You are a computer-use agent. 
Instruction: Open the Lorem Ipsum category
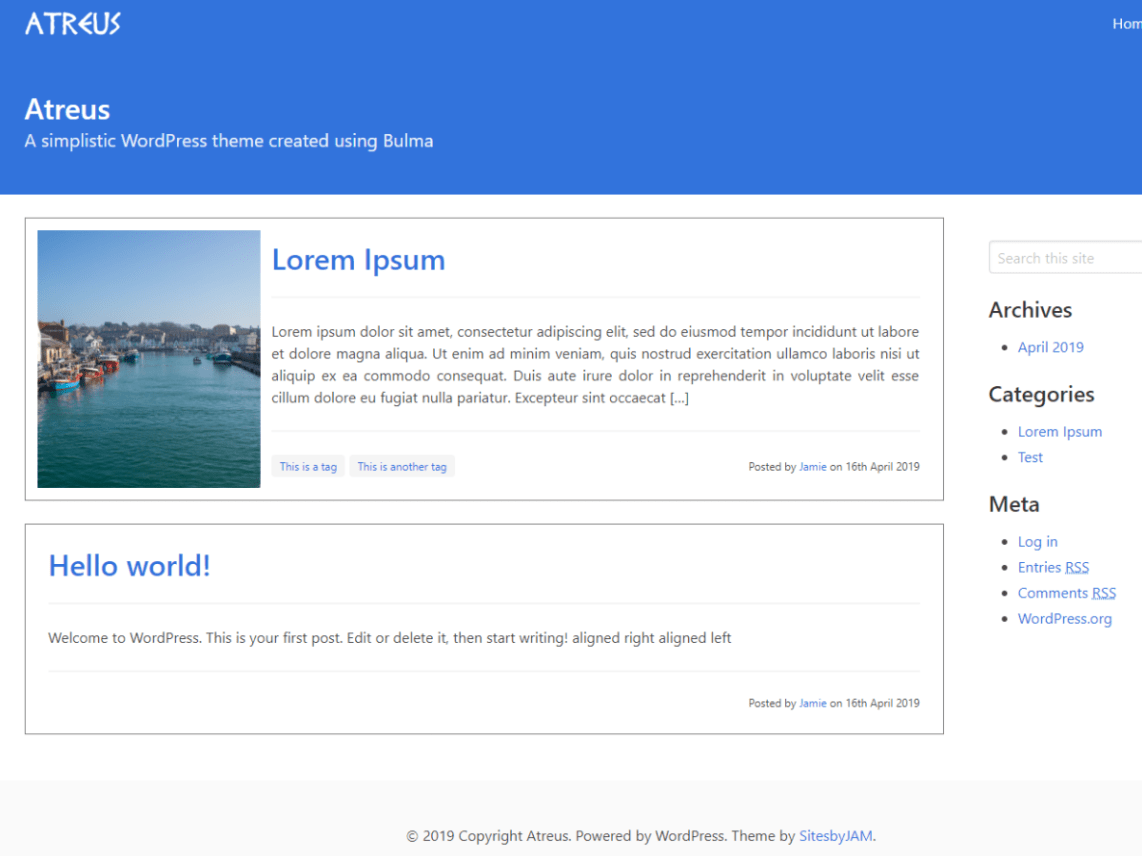[1060, 431]
